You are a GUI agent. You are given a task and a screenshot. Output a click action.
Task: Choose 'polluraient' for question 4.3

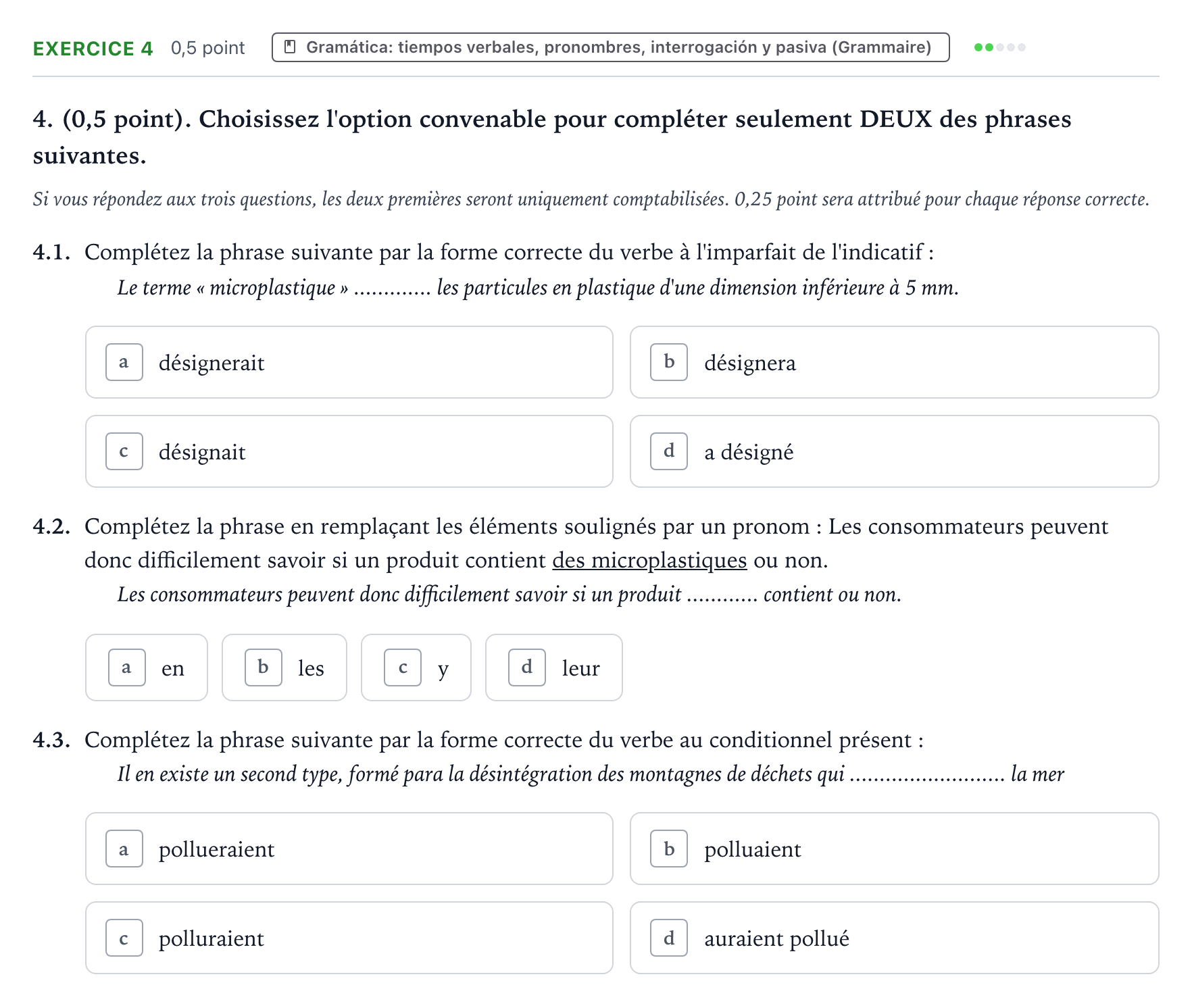point(349,938)
